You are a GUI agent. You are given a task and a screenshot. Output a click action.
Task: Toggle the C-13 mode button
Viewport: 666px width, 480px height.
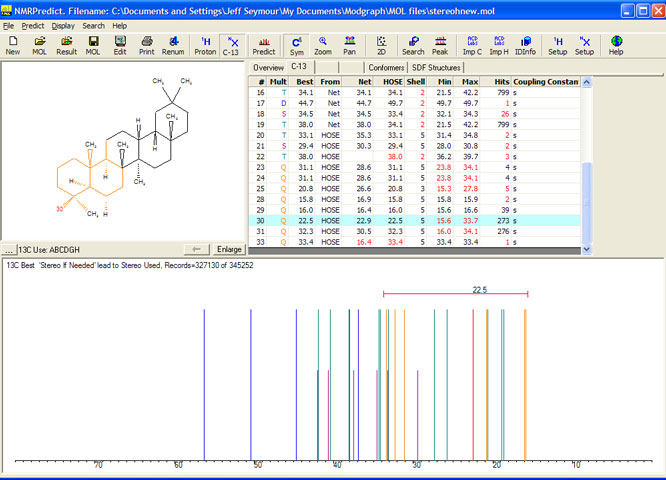point(231,45)
